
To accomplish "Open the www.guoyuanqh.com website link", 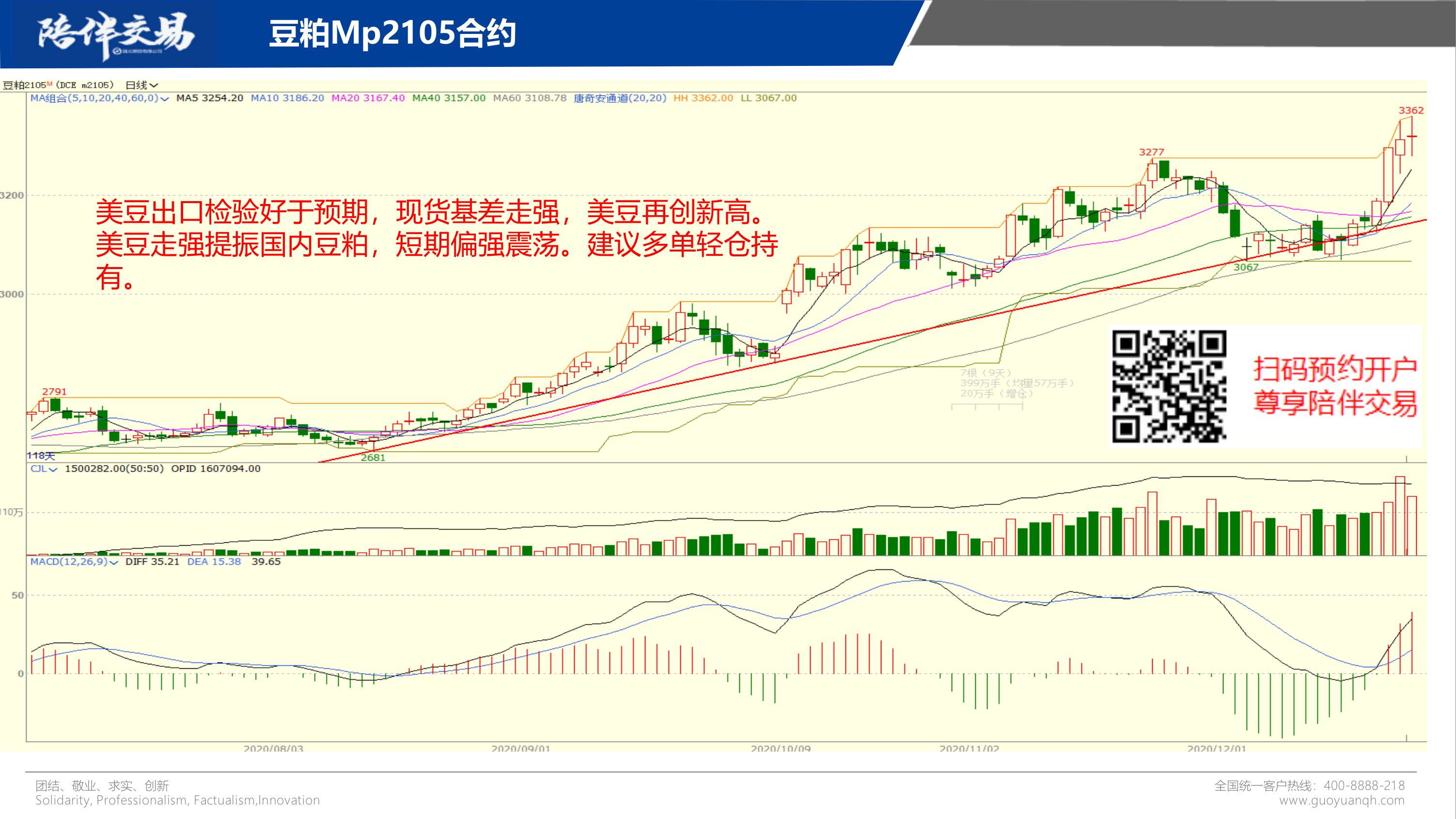I will click(x=1342, y=801).
